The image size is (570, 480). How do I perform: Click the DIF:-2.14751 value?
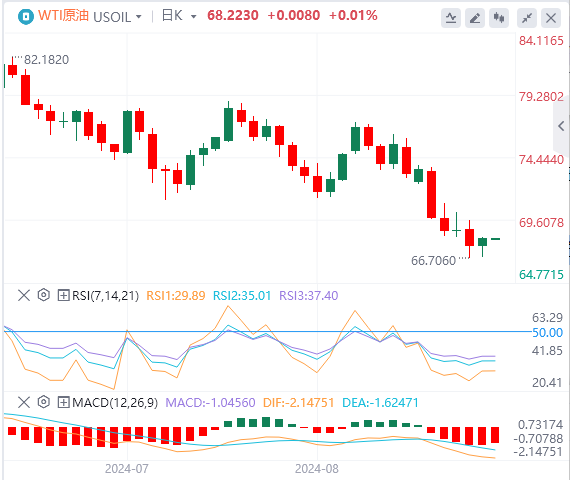[x=298, y=403]
